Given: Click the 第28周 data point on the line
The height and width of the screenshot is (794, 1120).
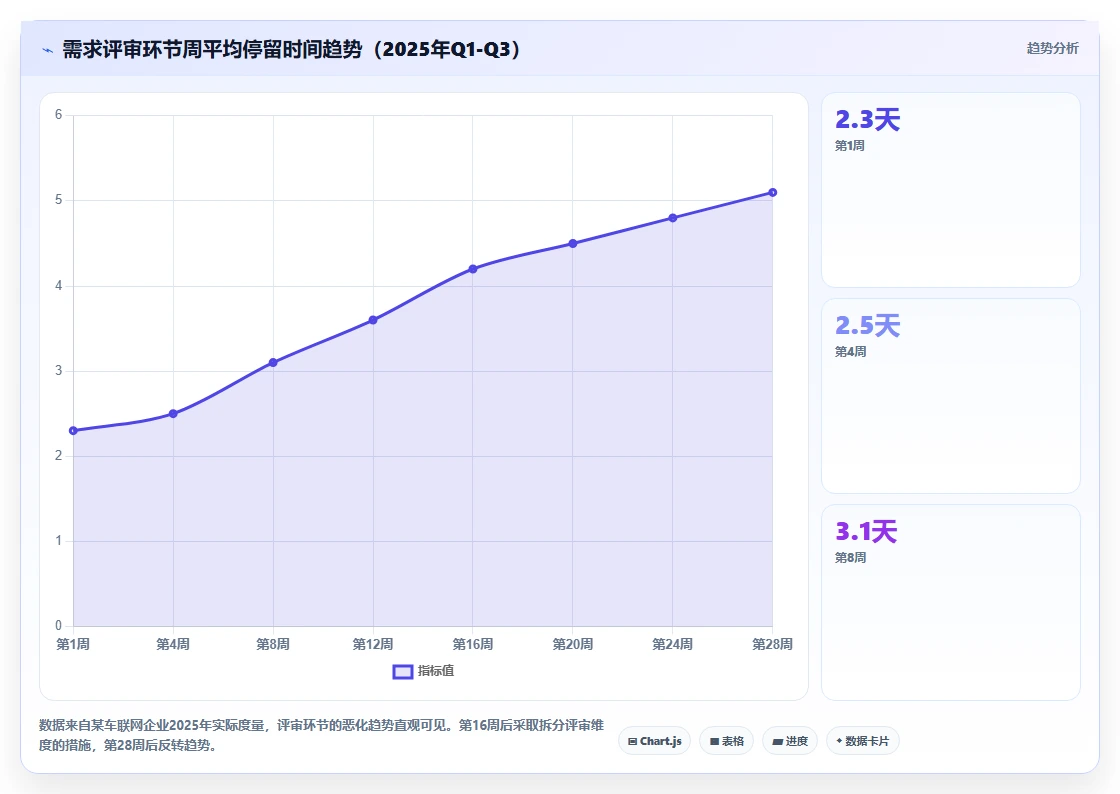Looking at the screenshot, I should tap(772, 192).
